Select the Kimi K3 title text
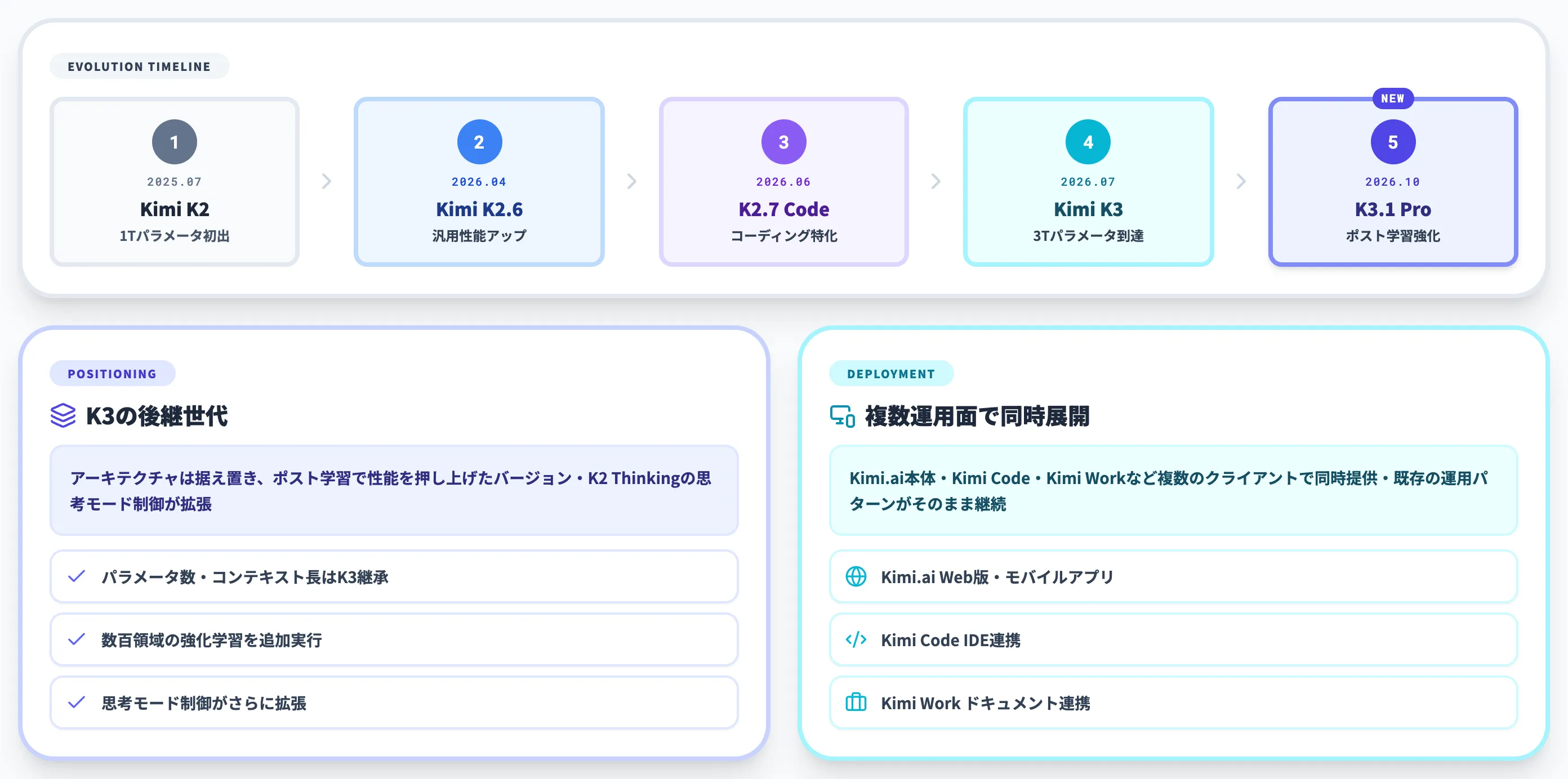The height and width of the screenshot is (779, 1568). [1088, 209]
